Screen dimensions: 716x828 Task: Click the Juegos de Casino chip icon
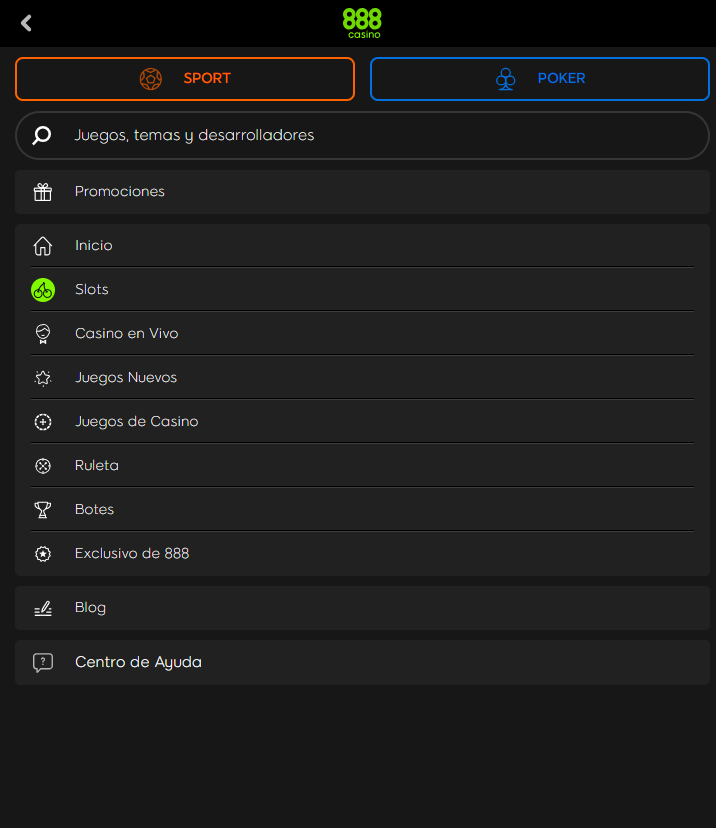coord(43,422)
